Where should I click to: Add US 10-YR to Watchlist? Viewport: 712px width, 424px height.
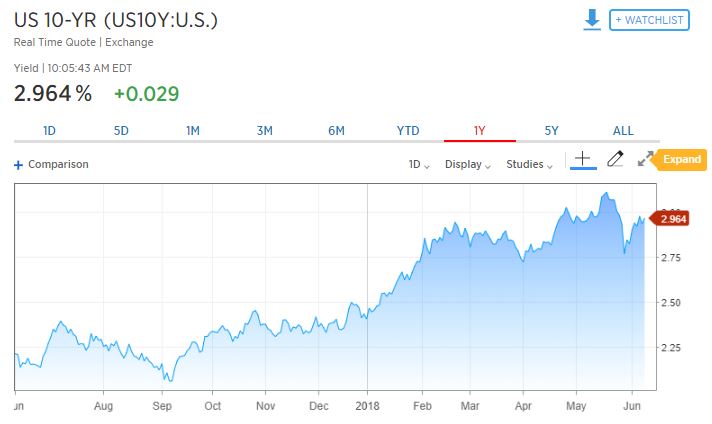coord(650,20)
